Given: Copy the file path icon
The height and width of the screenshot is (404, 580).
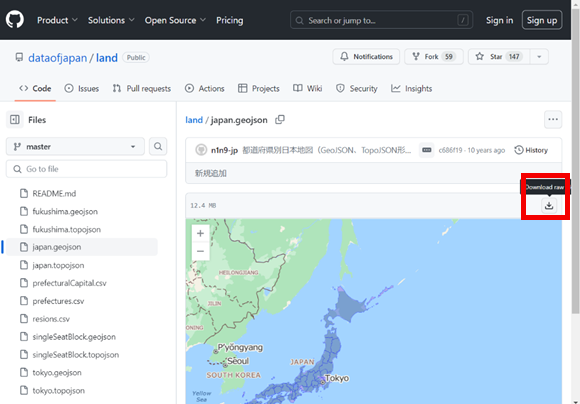Looking at the screenshot, I should 280,119.
